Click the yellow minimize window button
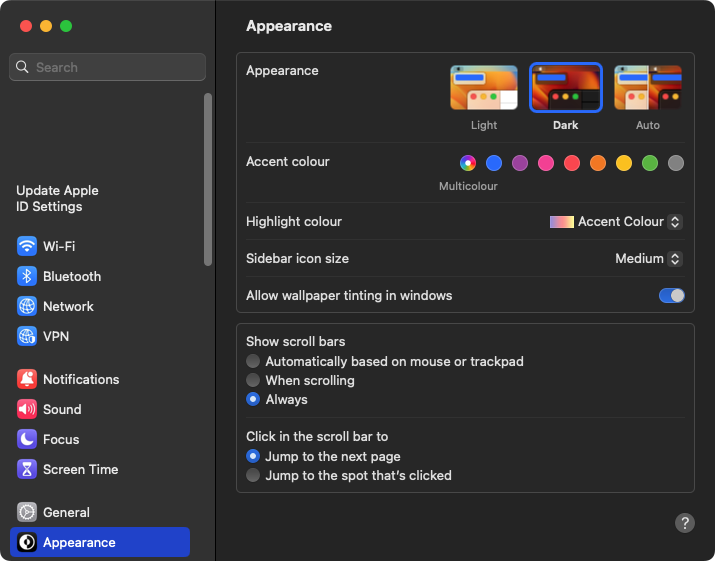 point(46,26)
